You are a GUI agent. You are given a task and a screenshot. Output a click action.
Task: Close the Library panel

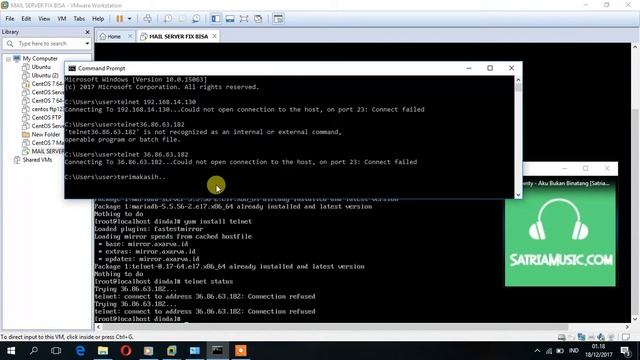[x=87, y=32]
